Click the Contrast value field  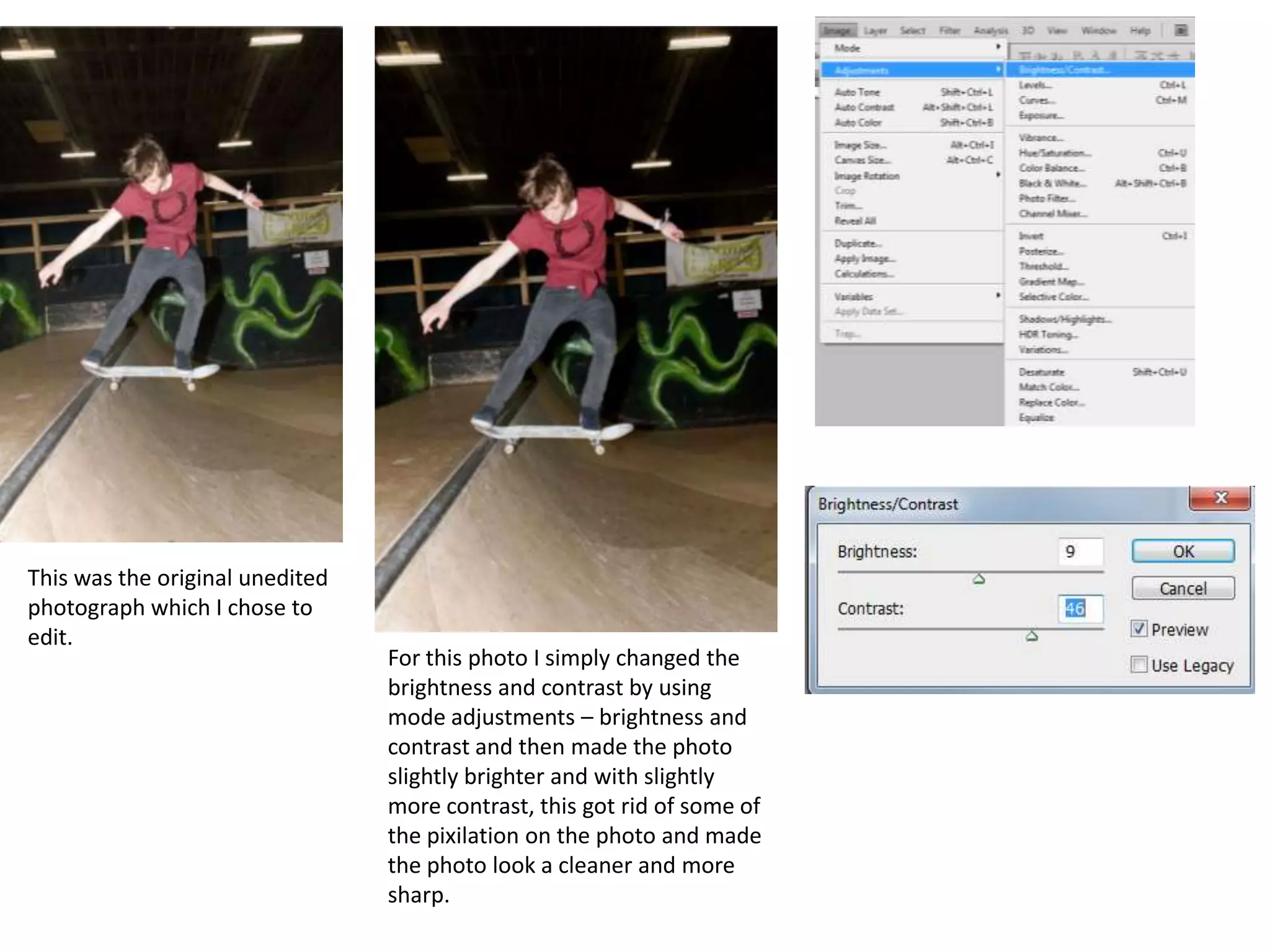click(x=1080, y=609)
